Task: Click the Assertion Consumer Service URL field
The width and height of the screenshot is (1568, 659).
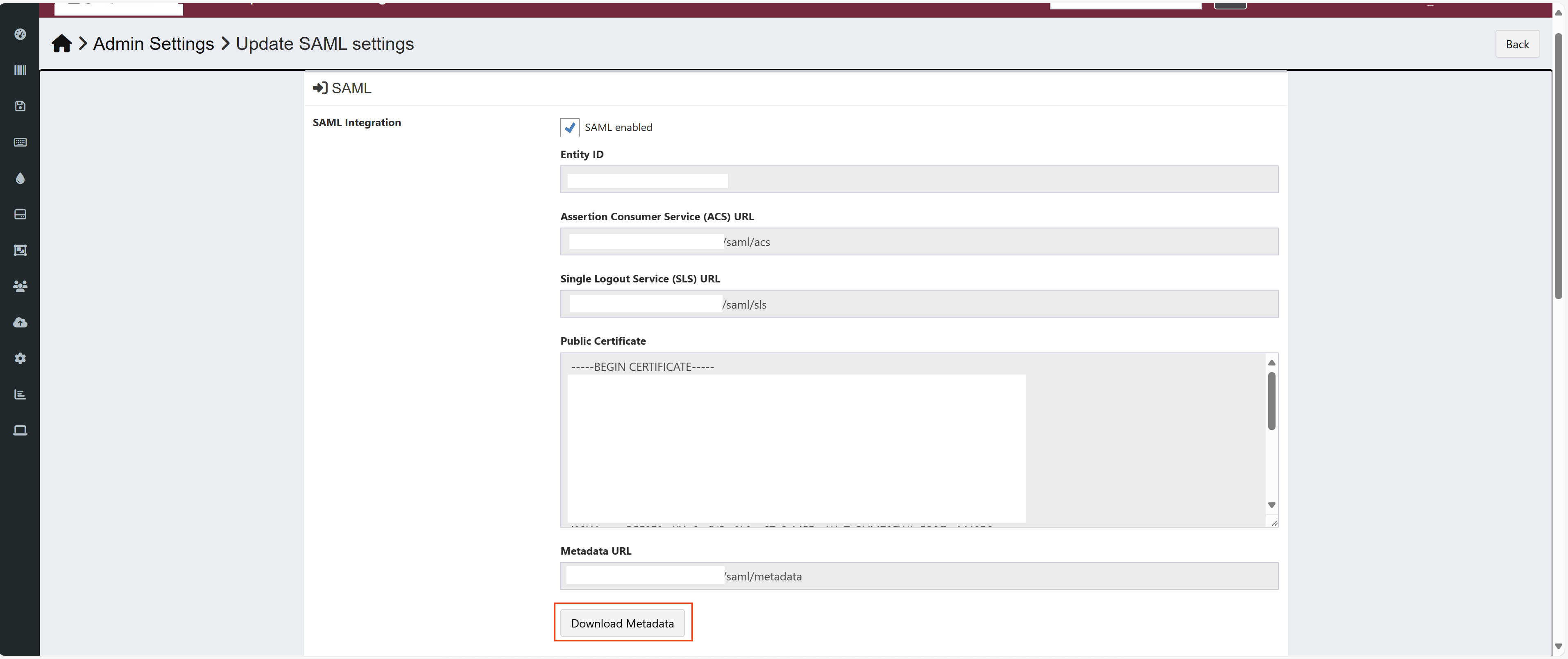Action: [x=918, y=241]
